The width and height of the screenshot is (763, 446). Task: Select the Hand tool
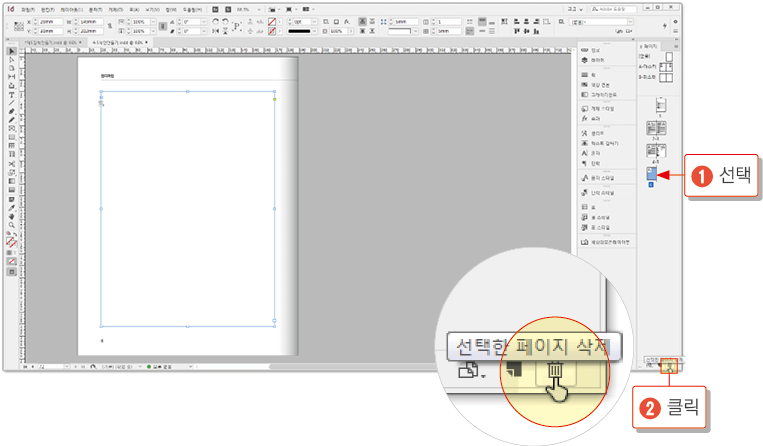[12, 216]
